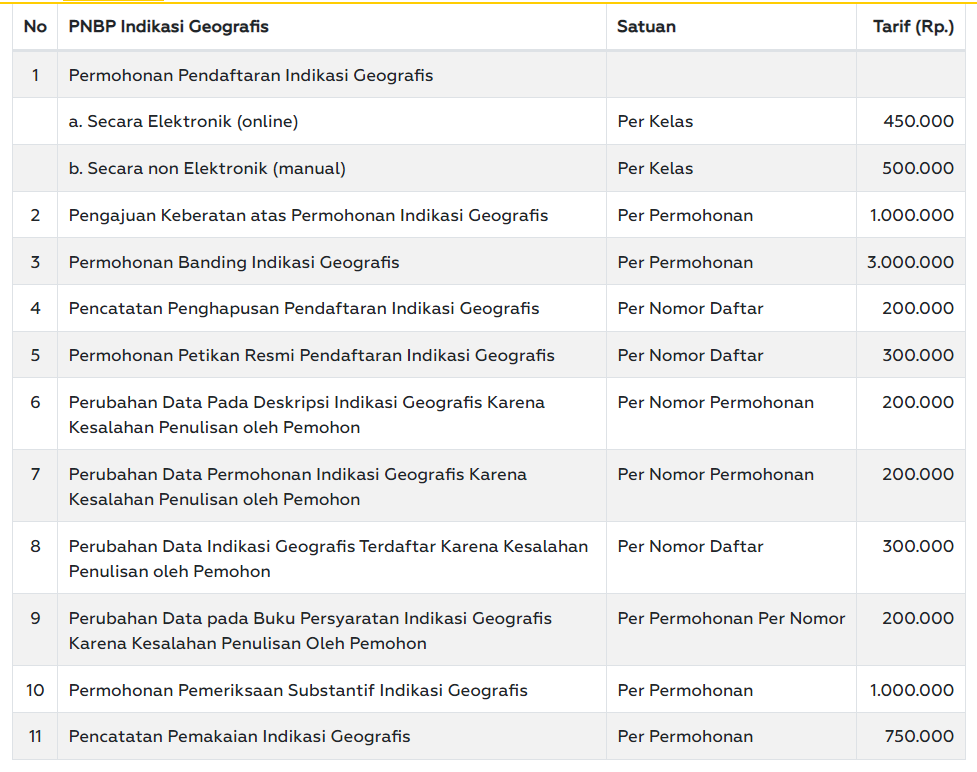Select "Permohonan Pendaftaran Indikasi Geografis" row text
The image size is (977, 772).
pos(250,75)
